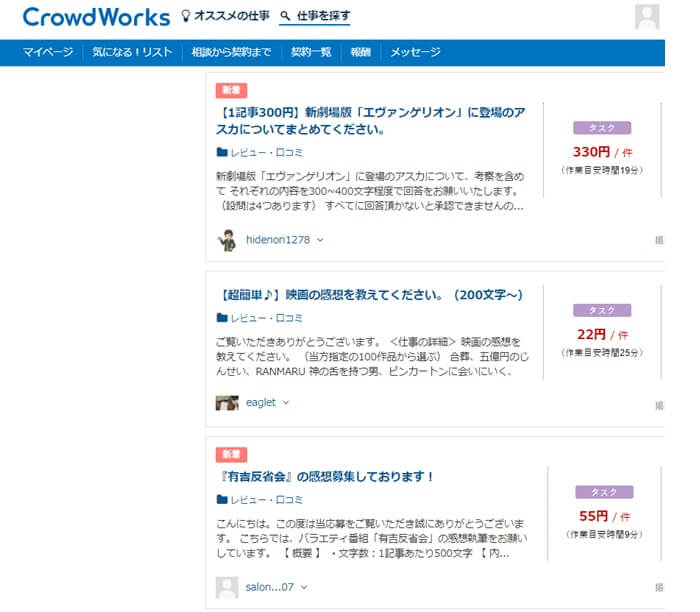Click the lightbulb recommended jobs icon
The image size is (700, 612).
184,17
